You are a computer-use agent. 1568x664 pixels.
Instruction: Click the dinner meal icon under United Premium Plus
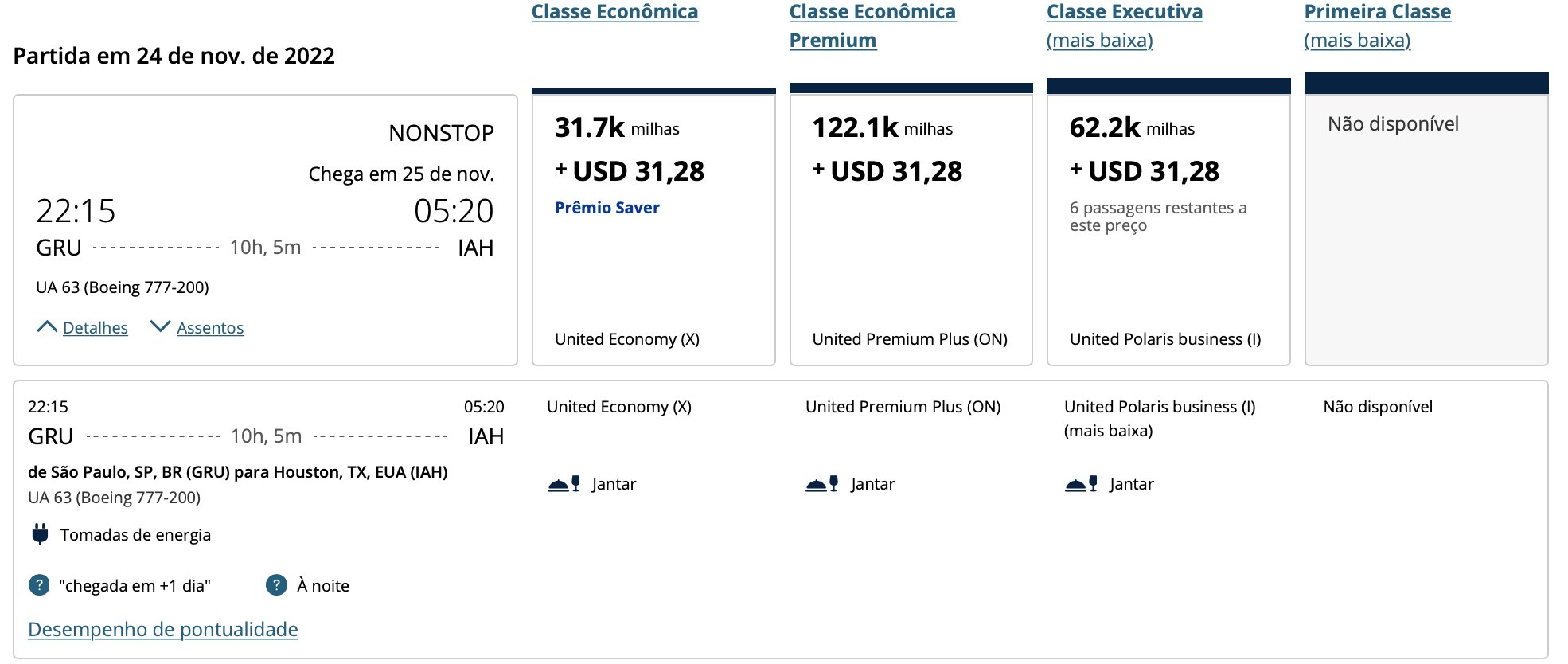[822, 484]
